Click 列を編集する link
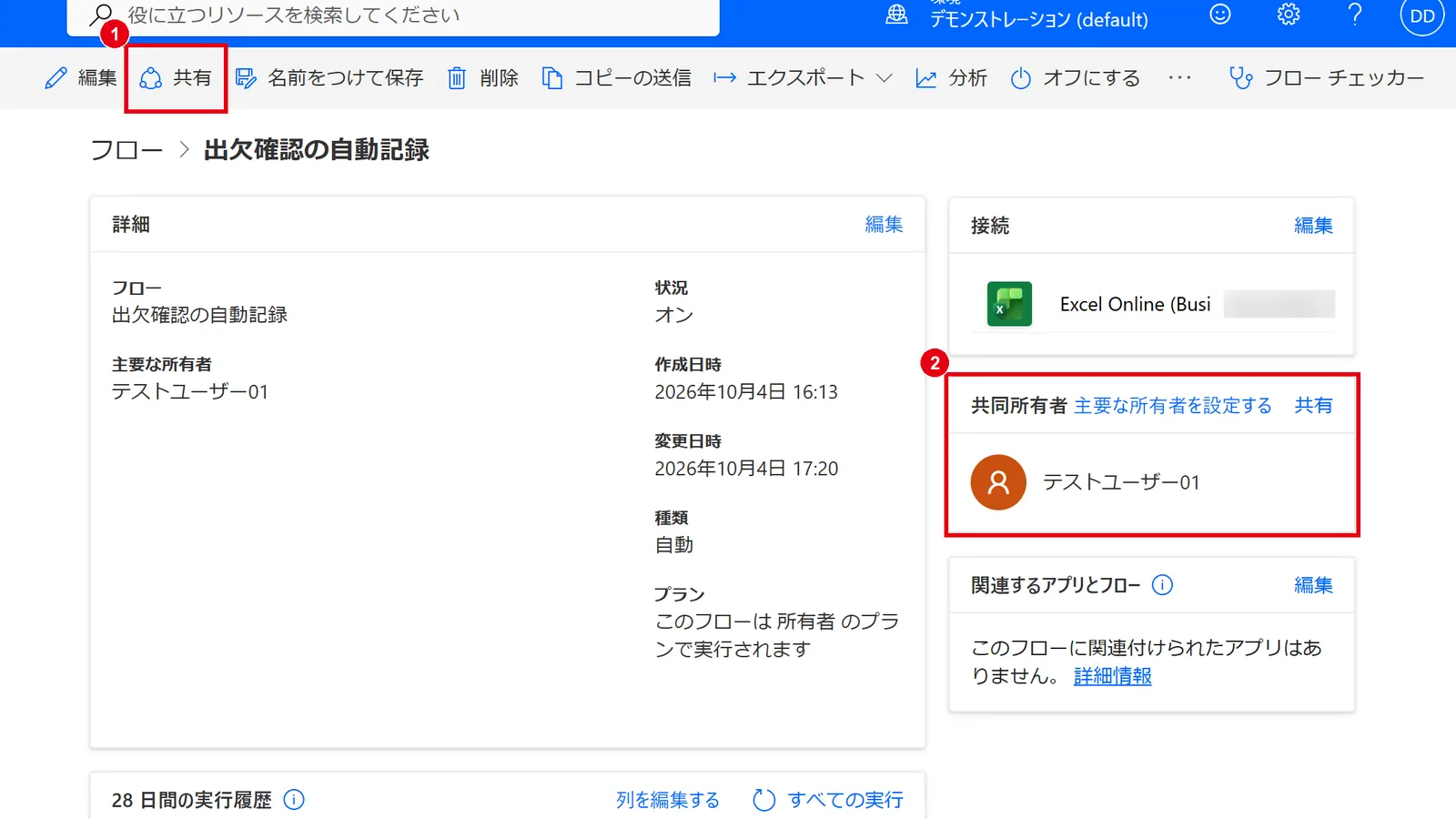1456x819 pixels. tap(668, 800)
